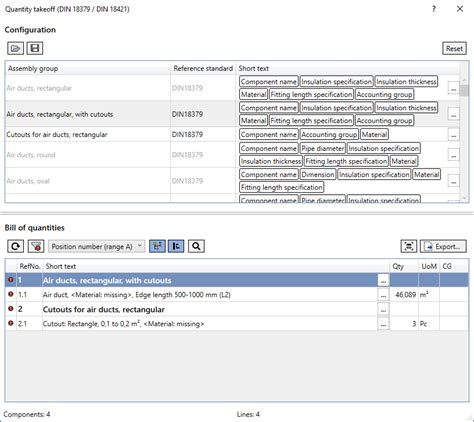Open help with question mark icon

[434, 9]
